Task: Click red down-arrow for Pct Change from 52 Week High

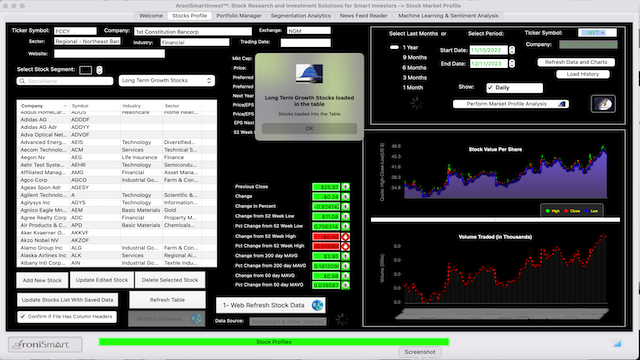Action: click(345, 246)
